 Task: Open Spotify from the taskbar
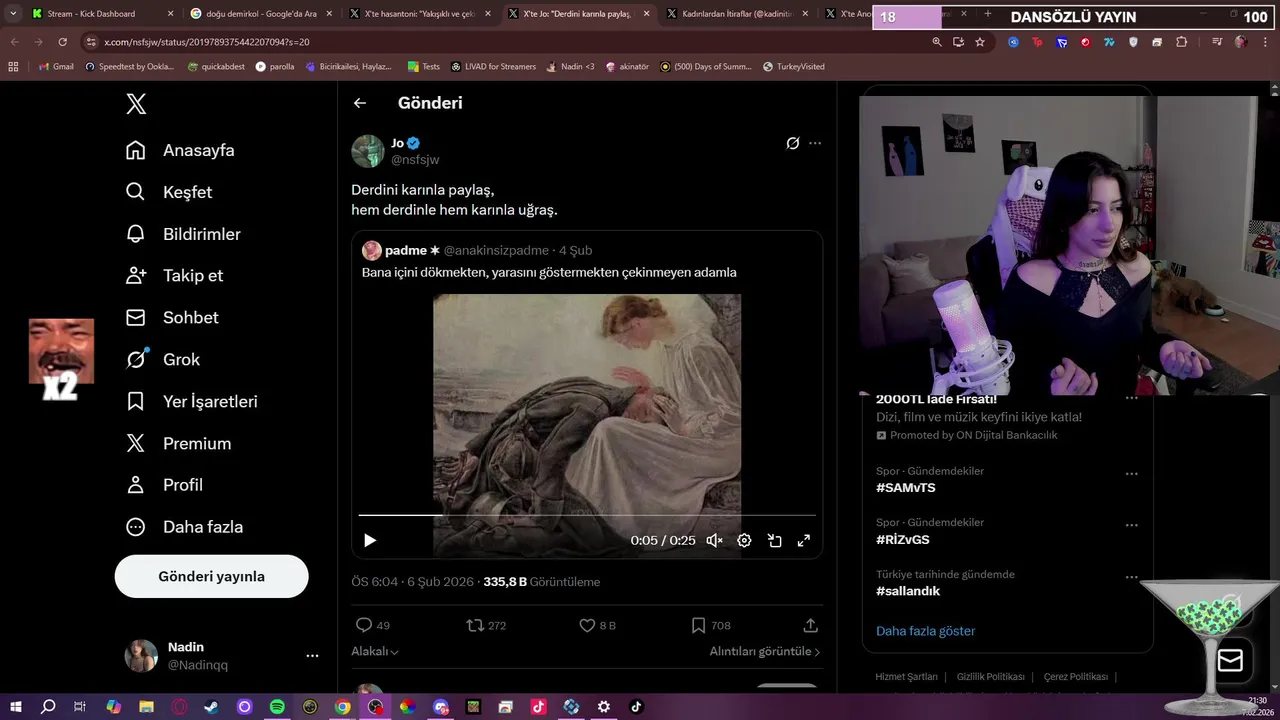point(277,707)
